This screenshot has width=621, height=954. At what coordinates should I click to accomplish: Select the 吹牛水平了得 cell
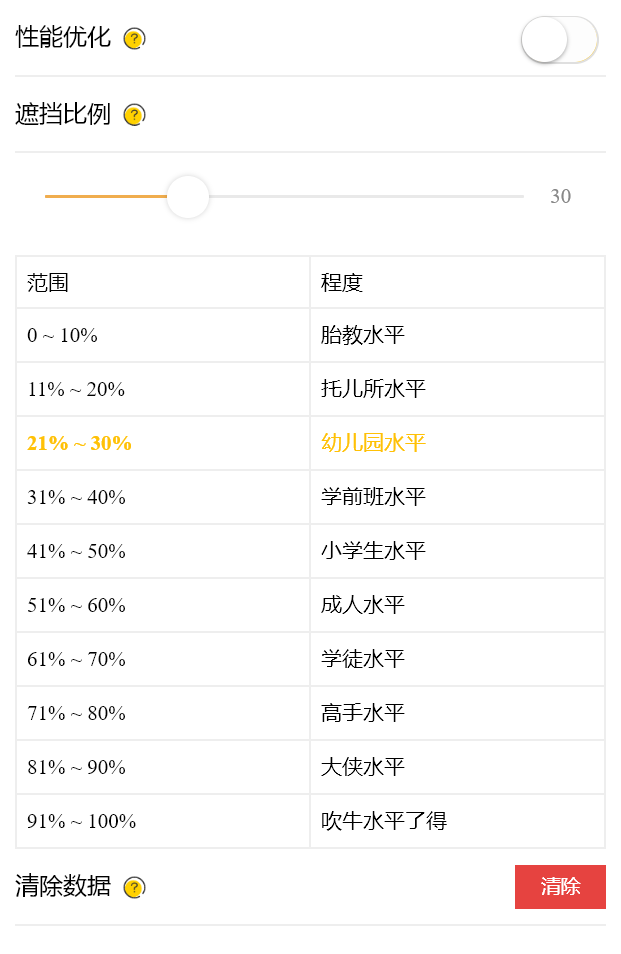tap(457, 821)
